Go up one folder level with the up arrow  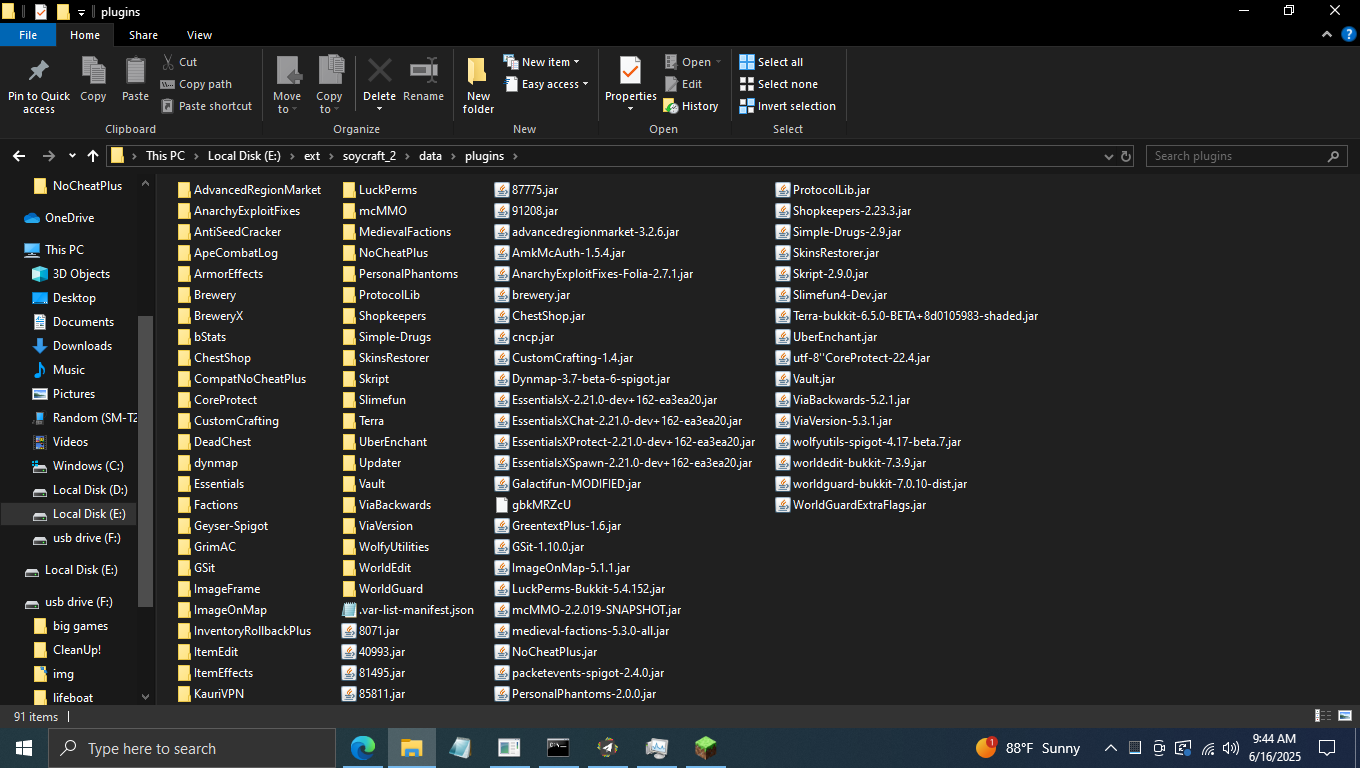click(x=93, y=156)
